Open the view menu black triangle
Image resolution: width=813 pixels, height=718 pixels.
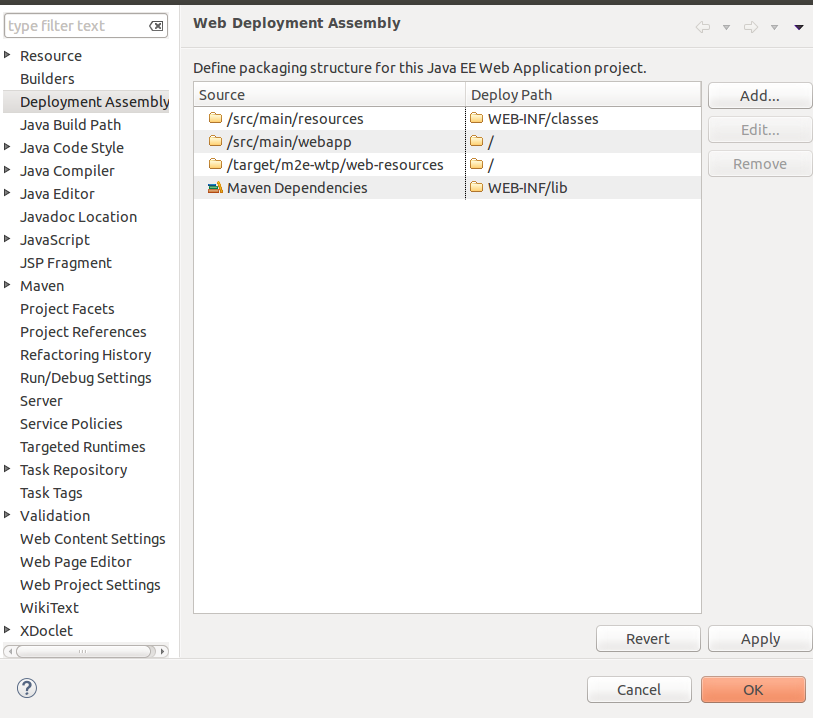click(x=798, y=27)
